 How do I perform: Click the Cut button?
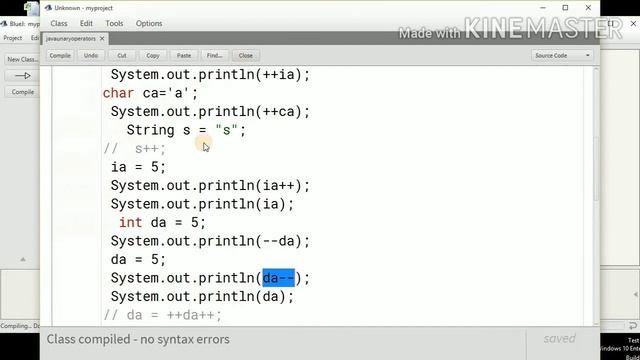pyautogui.click(x=122, y=56)
